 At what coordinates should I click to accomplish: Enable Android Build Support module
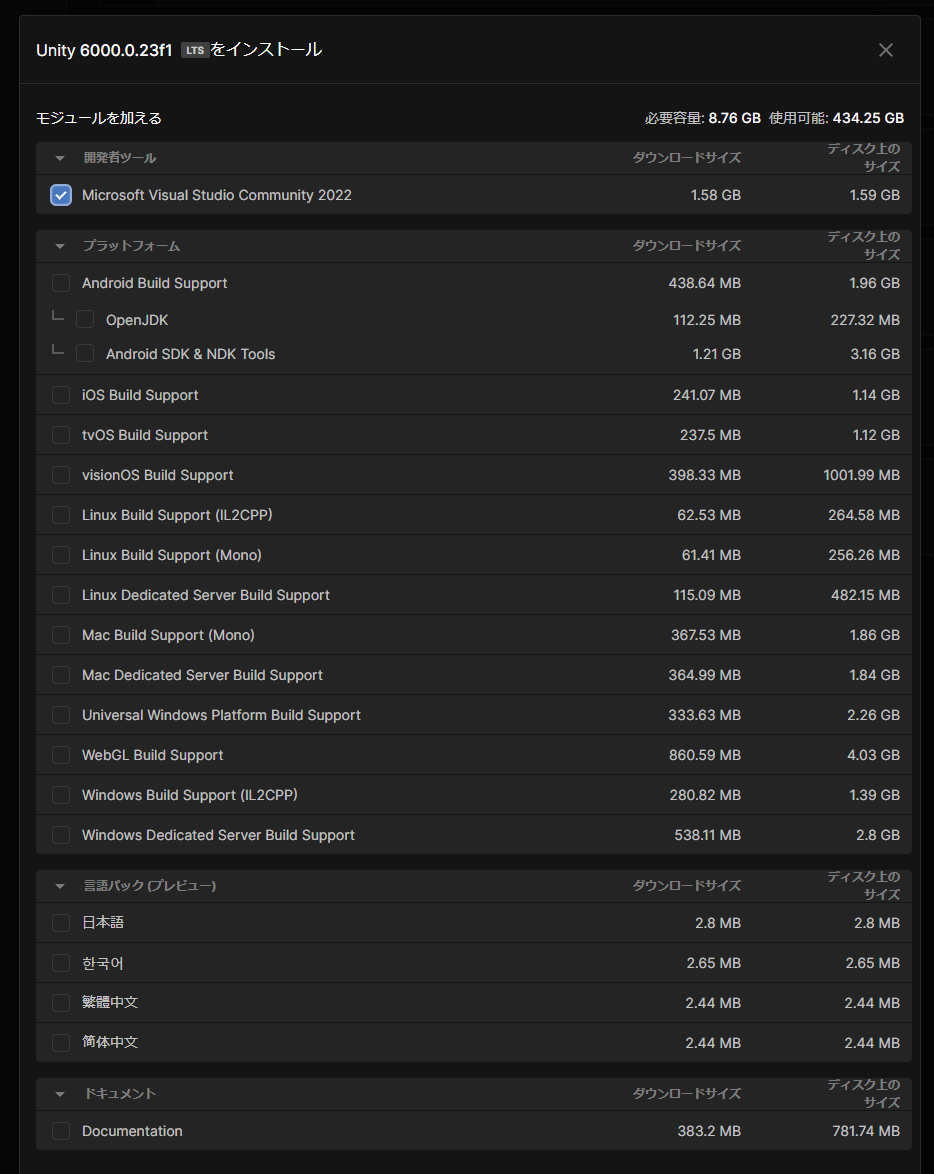tap(61, 283)
